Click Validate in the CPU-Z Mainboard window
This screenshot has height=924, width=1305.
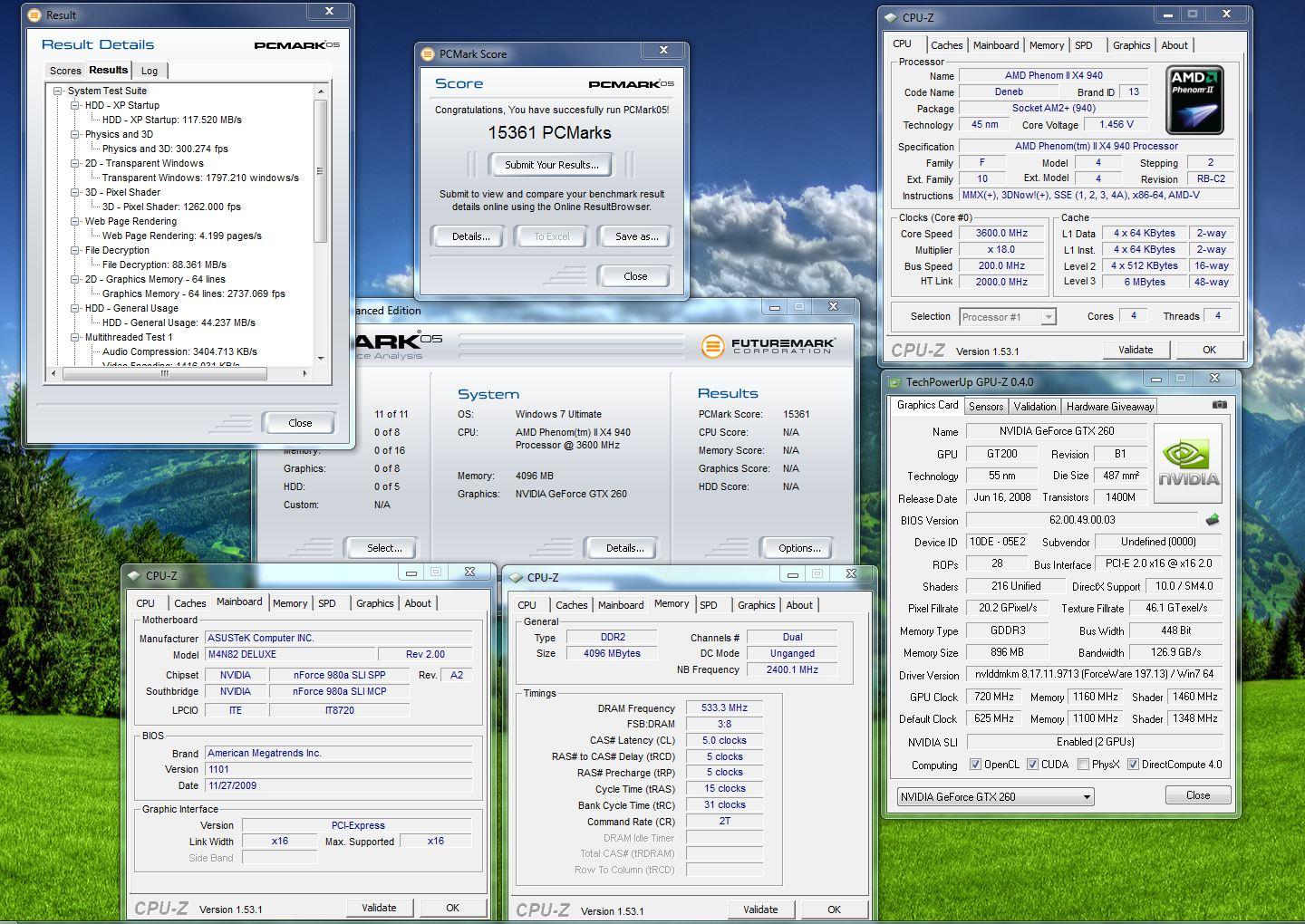tap(379, 908)
